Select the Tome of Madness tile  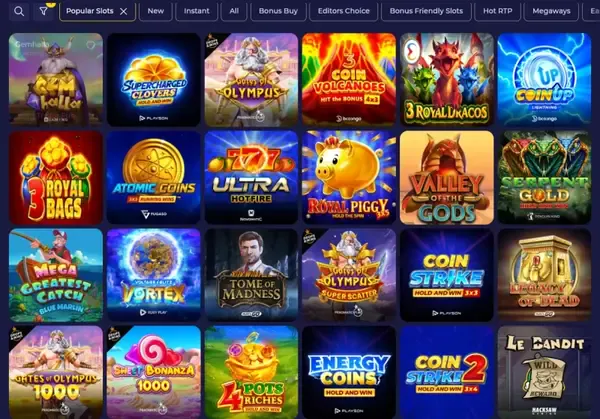pyautogui.click(x=251, y=275)
